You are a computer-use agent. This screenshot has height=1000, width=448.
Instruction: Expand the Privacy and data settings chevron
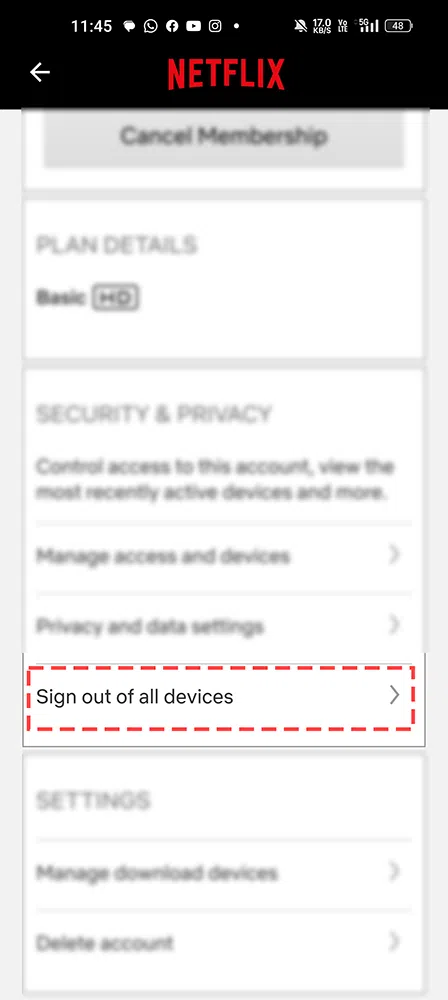394,624
